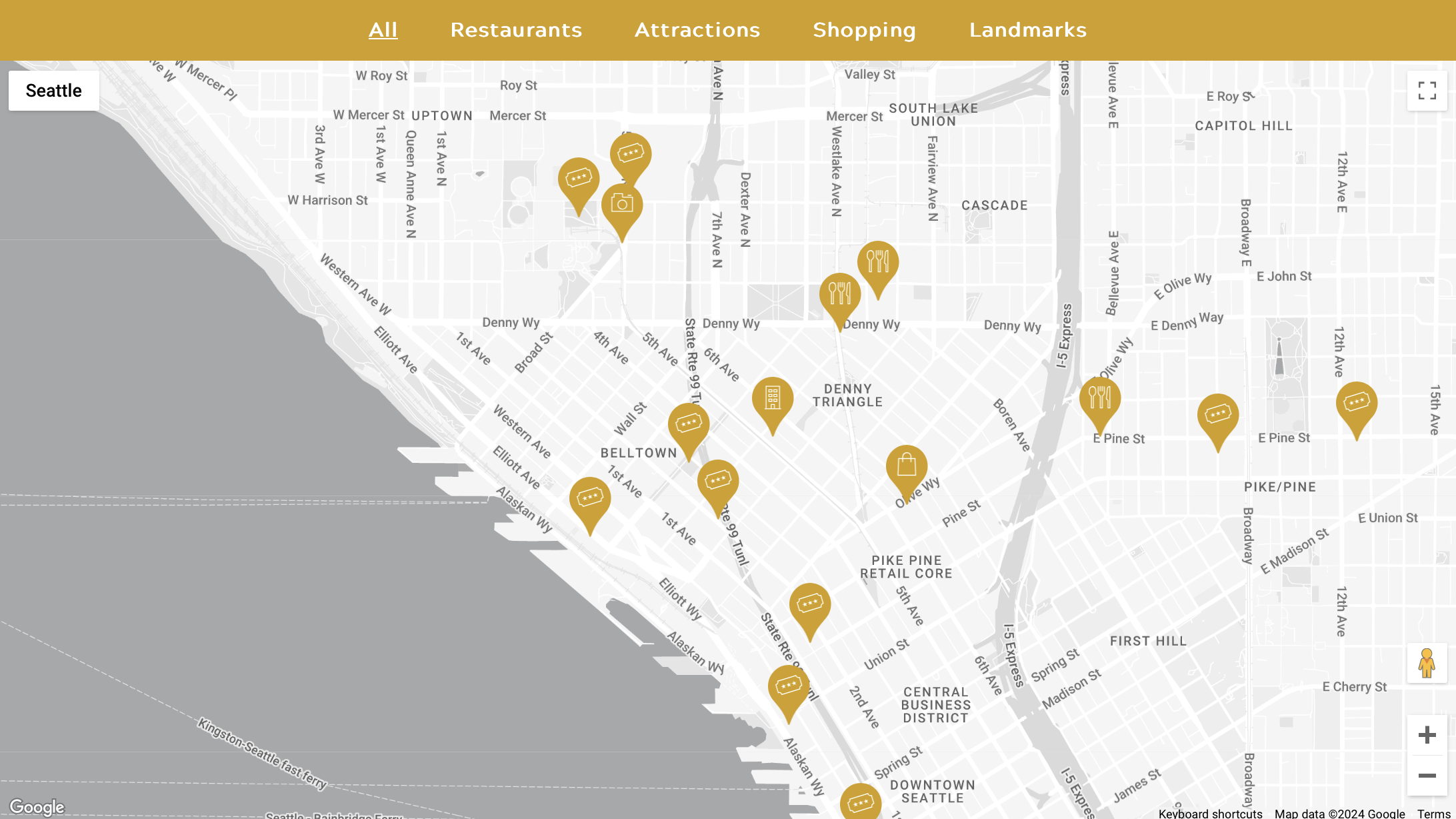The image size is (1456, 819).
Task: Zoom out of the map
Action: tap(1427, 775)
